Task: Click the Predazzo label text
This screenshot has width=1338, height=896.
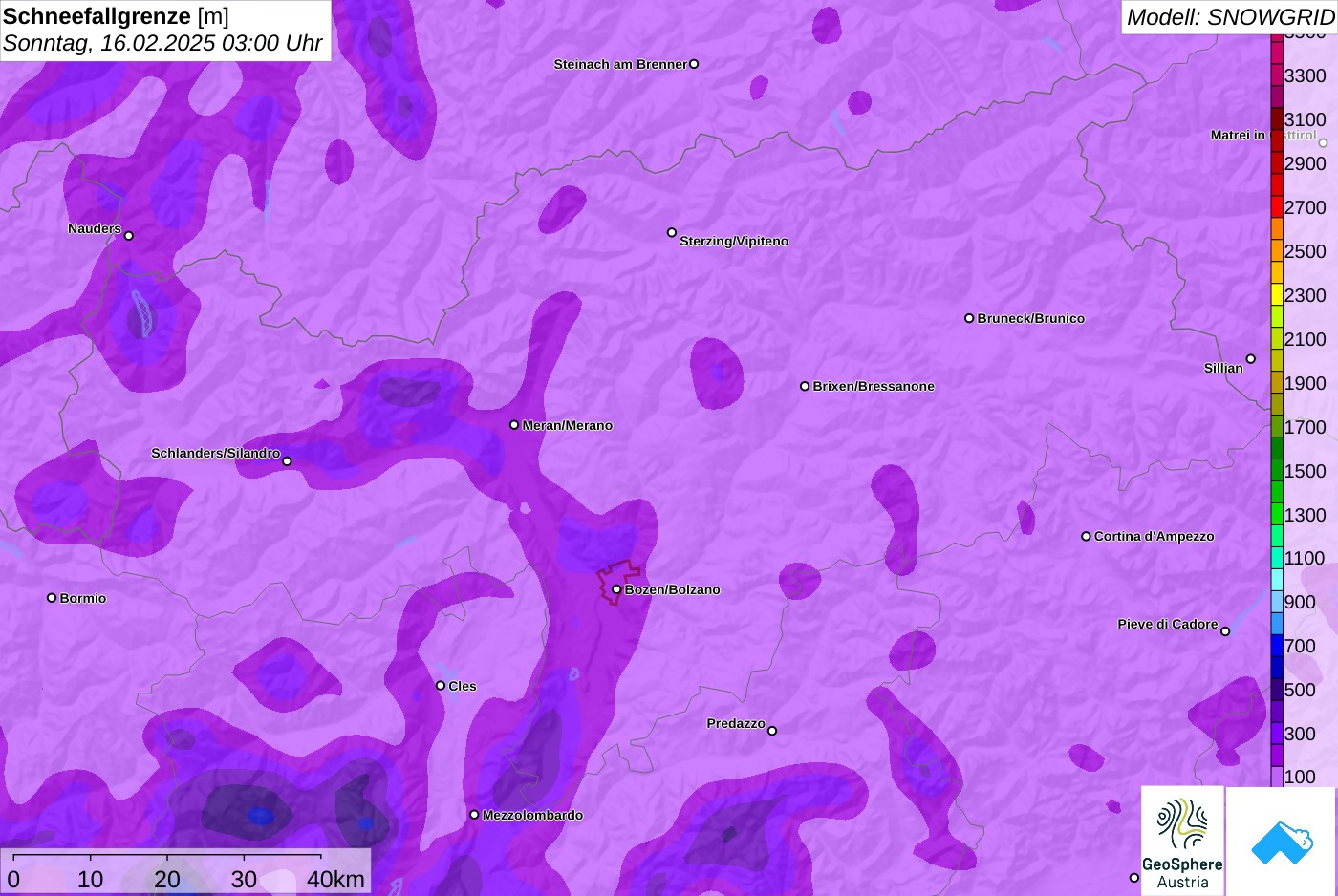Action: [x=736, y=723]
